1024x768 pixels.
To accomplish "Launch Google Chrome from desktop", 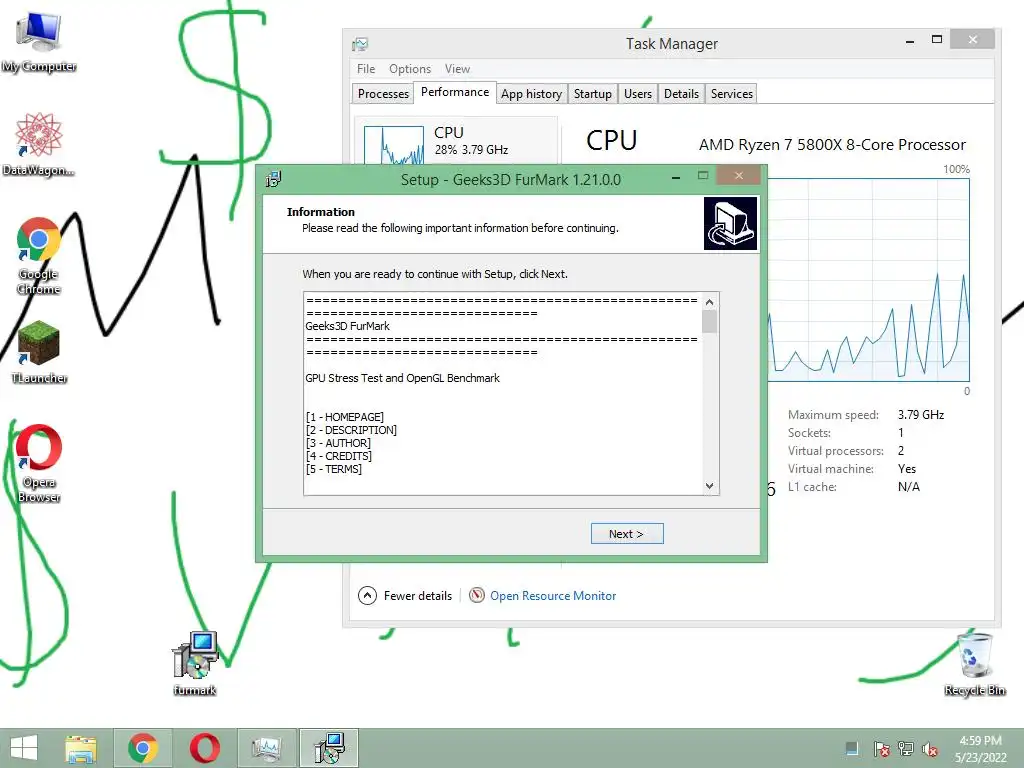I will tap(39, 255).
